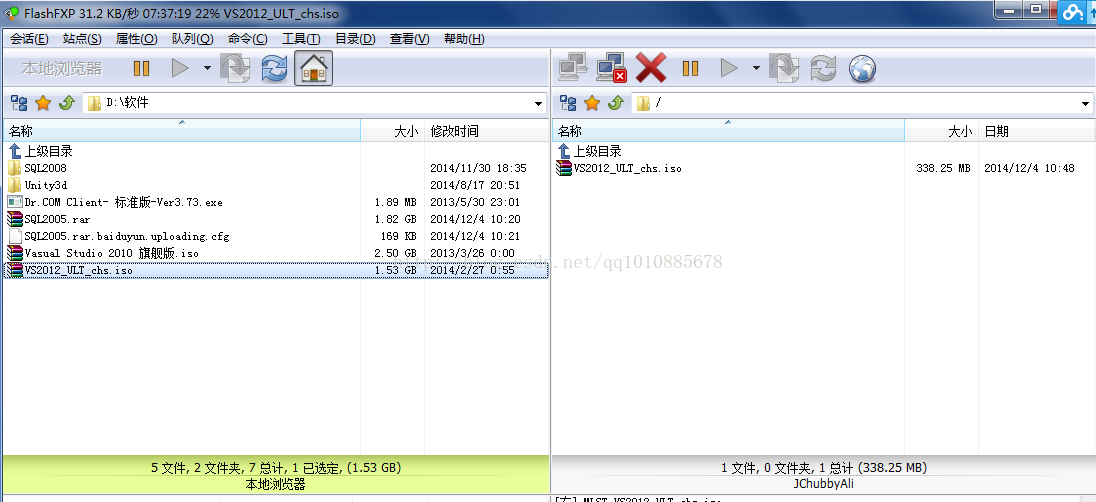Select remote 上级目录 entry
The height and width of the screenshot is (502, 1096).
(x=589, y=151)
